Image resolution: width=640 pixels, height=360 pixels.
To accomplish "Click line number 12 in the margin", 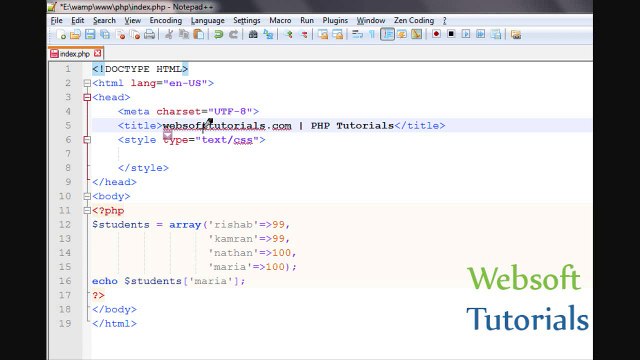I will coord(65,224).
